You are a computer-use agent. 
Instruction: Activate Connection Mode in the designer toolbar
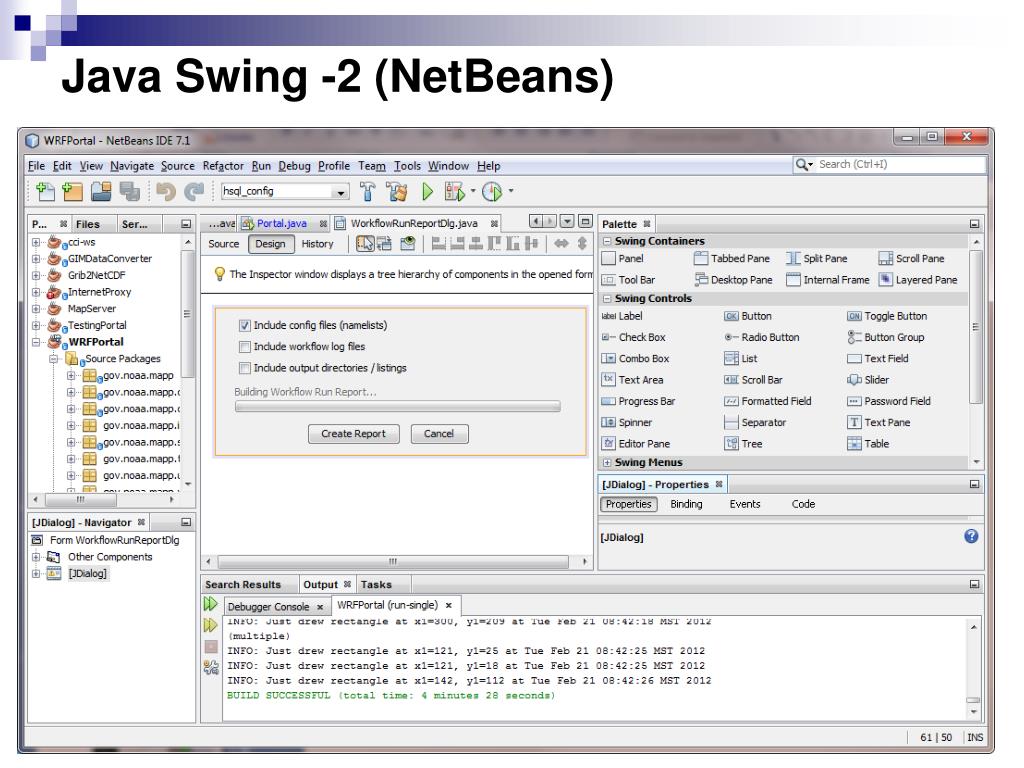click(x=385, y=244)
